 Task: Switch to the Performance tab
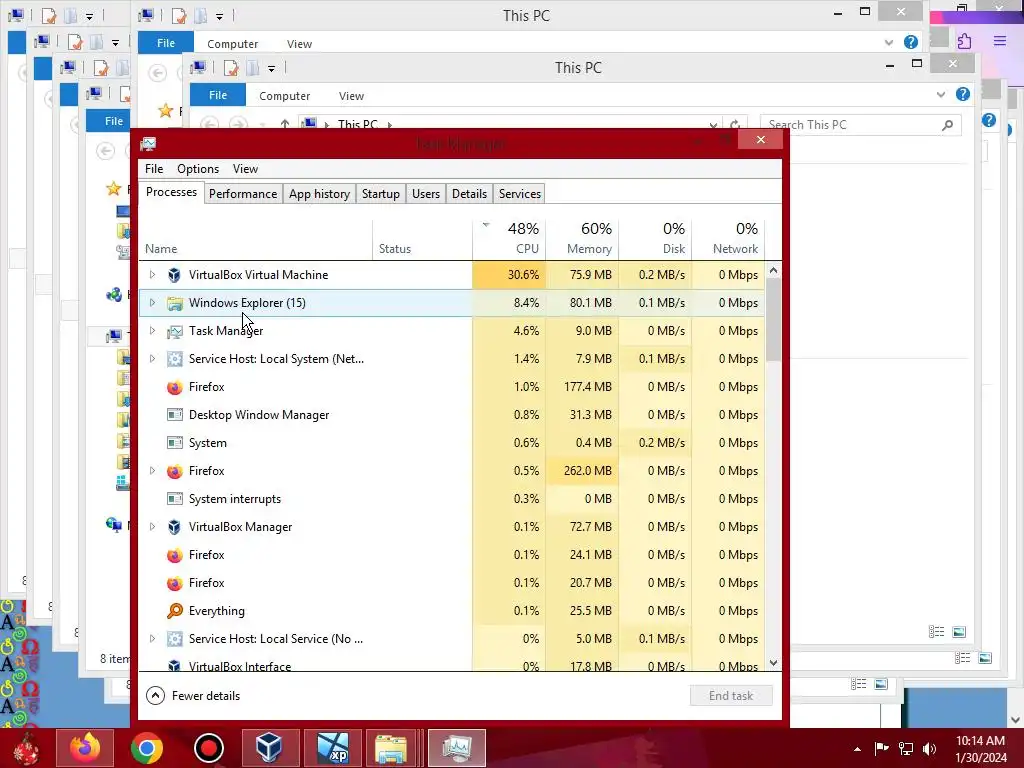(243, 194)
